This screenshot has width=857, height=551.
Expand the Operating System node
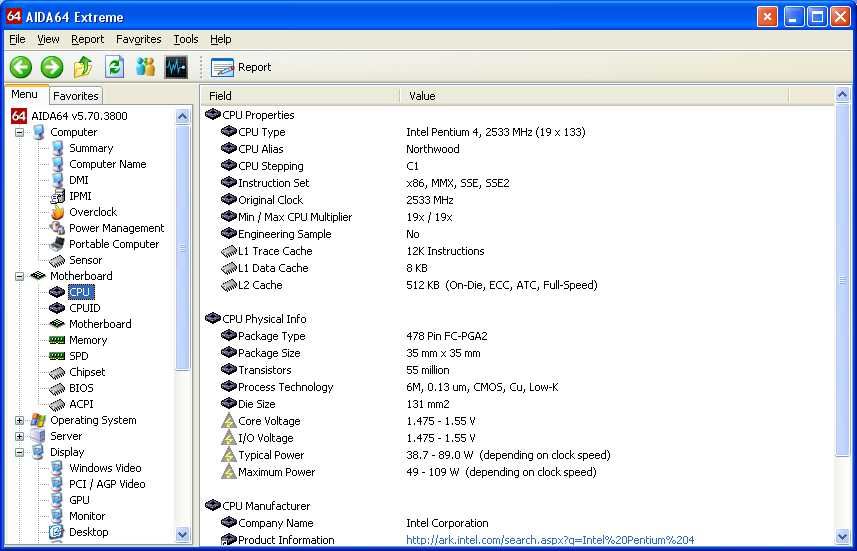point(20,420)
